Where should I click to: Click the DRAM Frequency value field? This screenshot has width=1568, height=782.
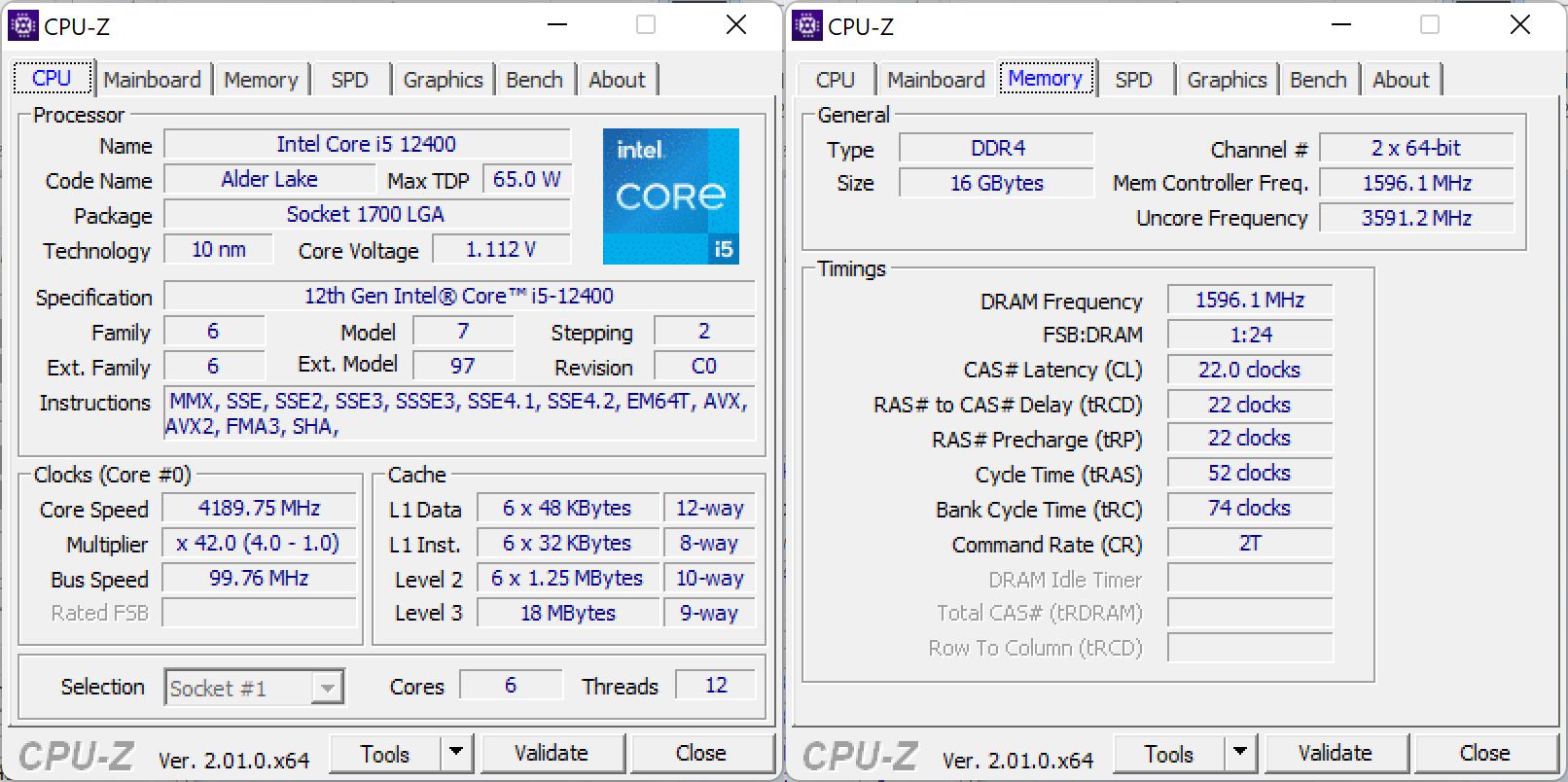(x=1249, y=300)
